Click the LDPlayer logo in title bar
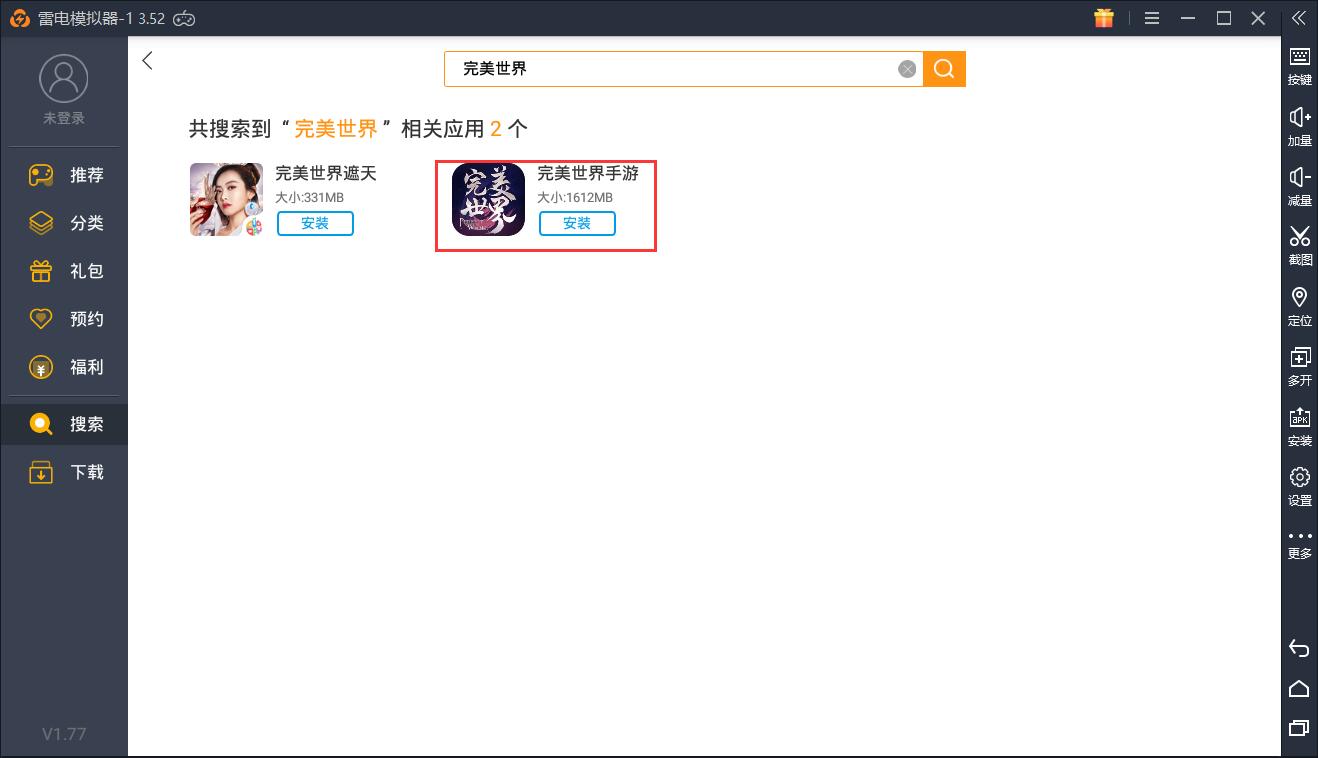Screen dimensions: 1318x758 [19, 18]
